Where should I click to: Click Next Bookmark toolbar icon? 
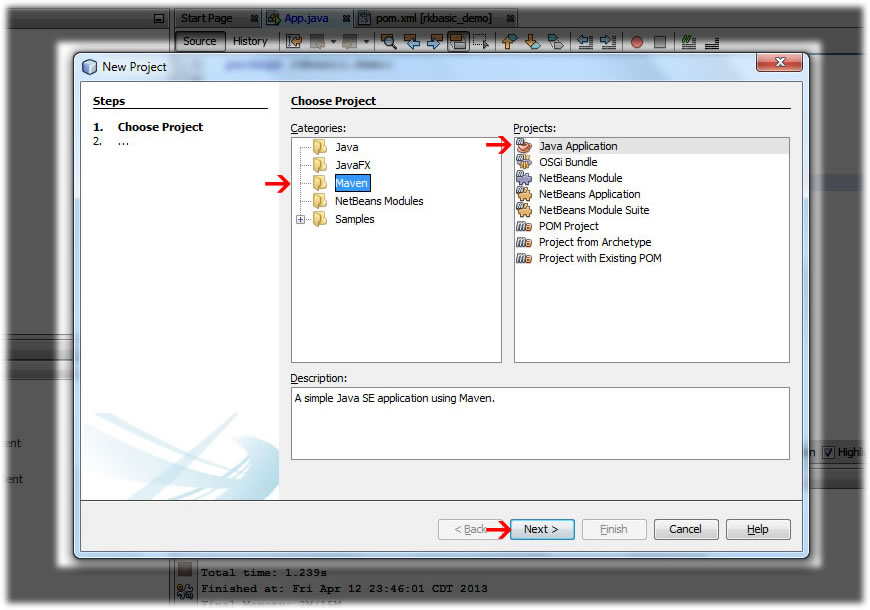coord(533,42)
